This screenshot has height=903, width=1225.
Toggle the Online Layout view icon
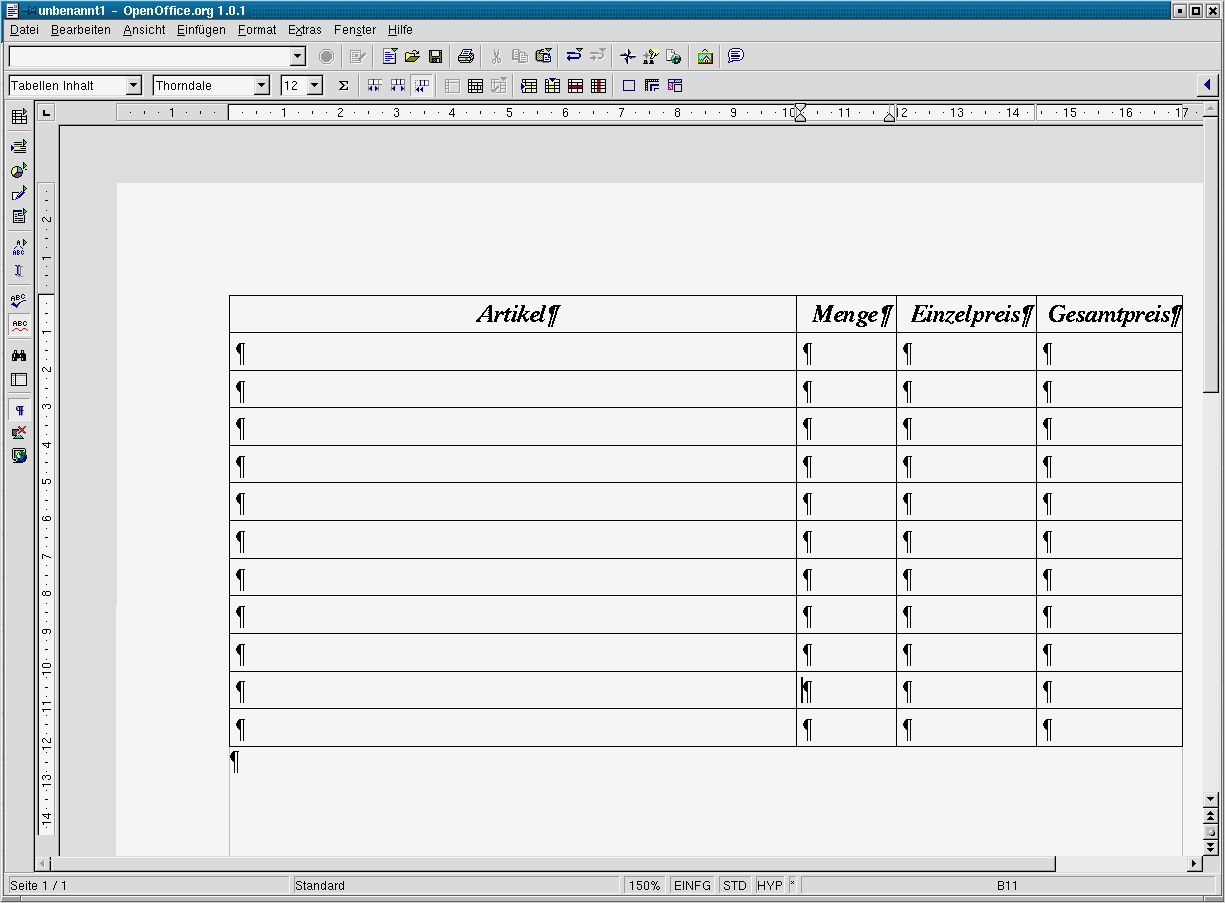click(19, 381)
